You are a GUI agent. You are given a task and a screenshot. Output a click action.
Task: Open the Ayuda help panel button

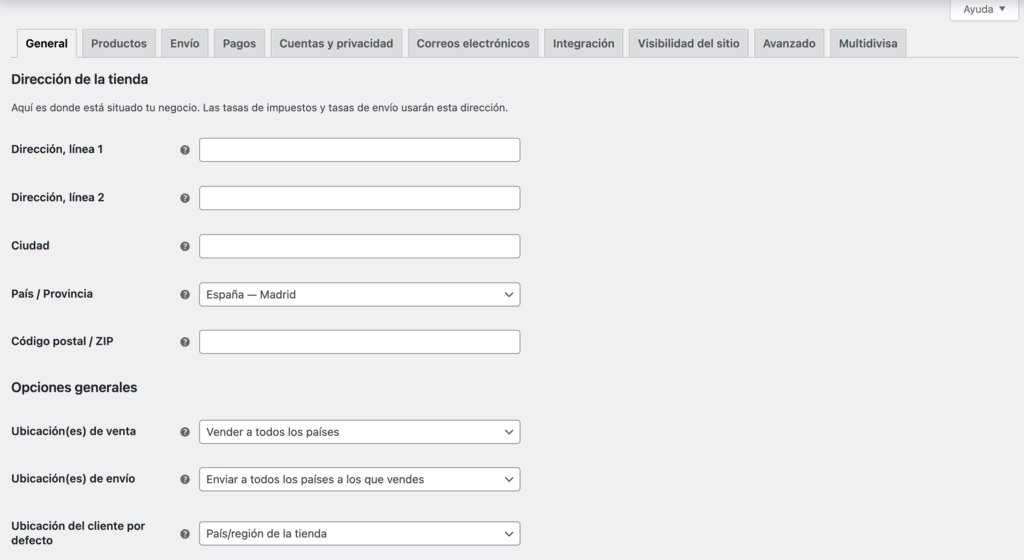(984, 9)
